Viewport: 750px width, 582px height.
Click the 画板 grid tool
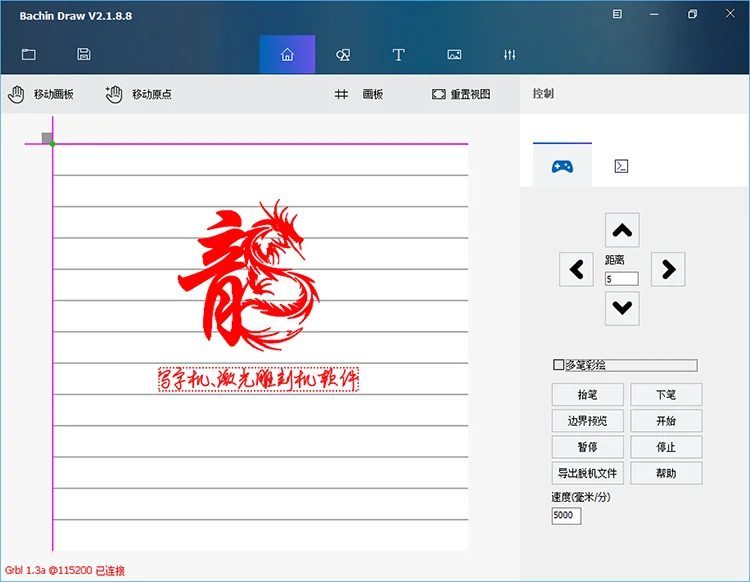[359, 94]
